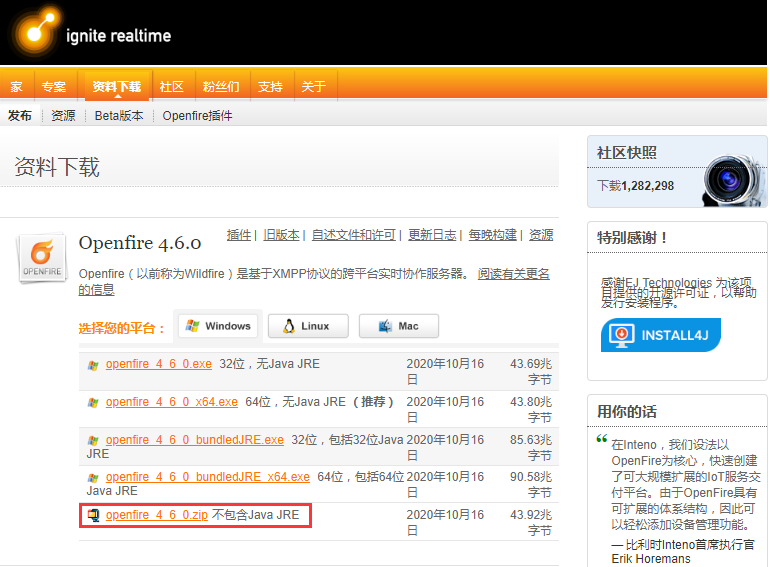Open the 社区 (Community) menu item
Viewport: 770px width, 567px height.
point(171,86)
